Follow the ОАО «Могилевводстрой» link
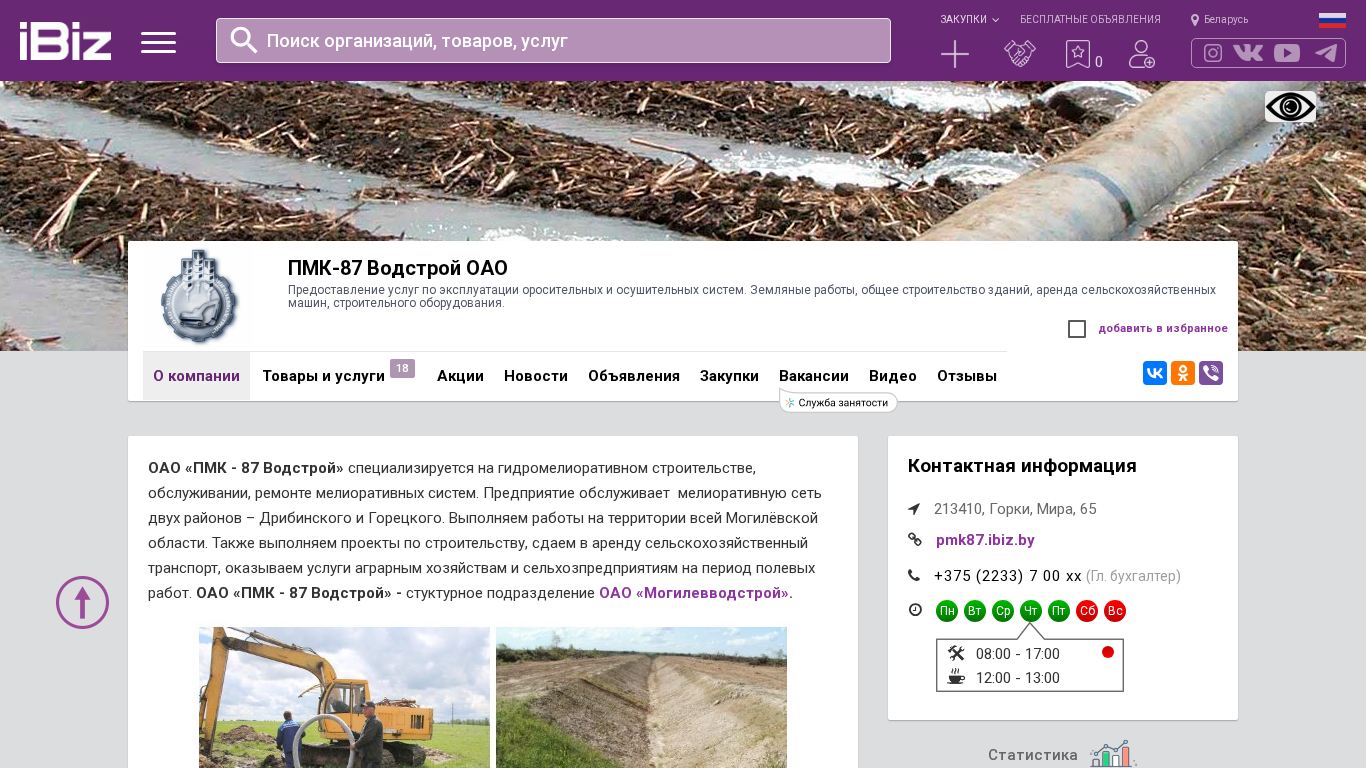Viewport: 1366px width, 768px height. [x=693, y=593]
